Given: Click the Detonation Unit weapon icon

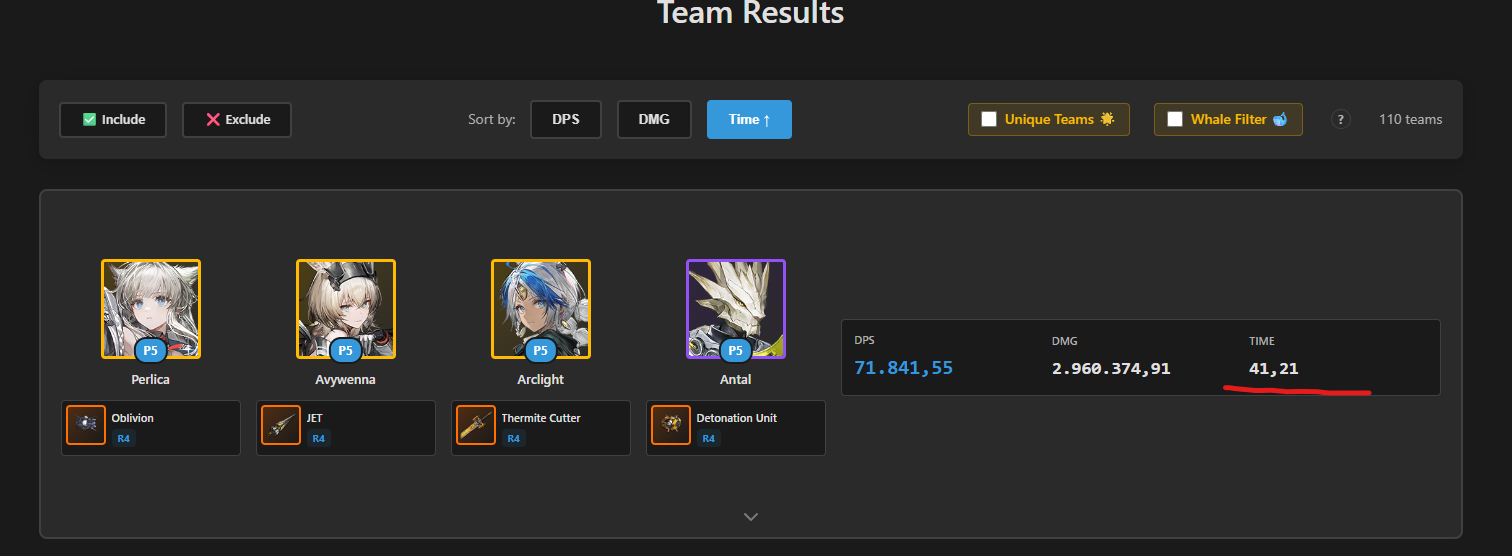Looking at the screenshot, I should coord(671,425).
